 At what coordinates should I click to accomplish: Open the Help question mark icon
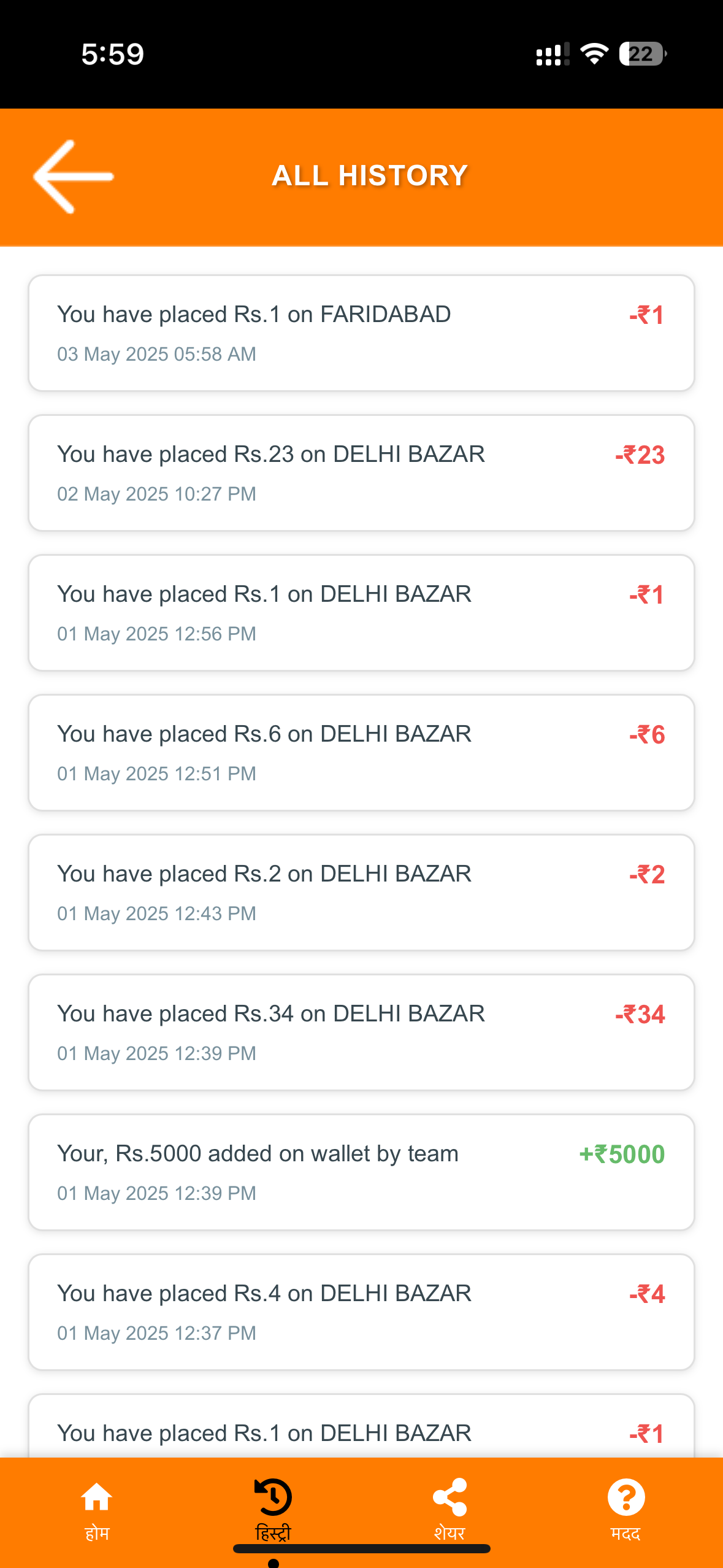pos(625,1497)
